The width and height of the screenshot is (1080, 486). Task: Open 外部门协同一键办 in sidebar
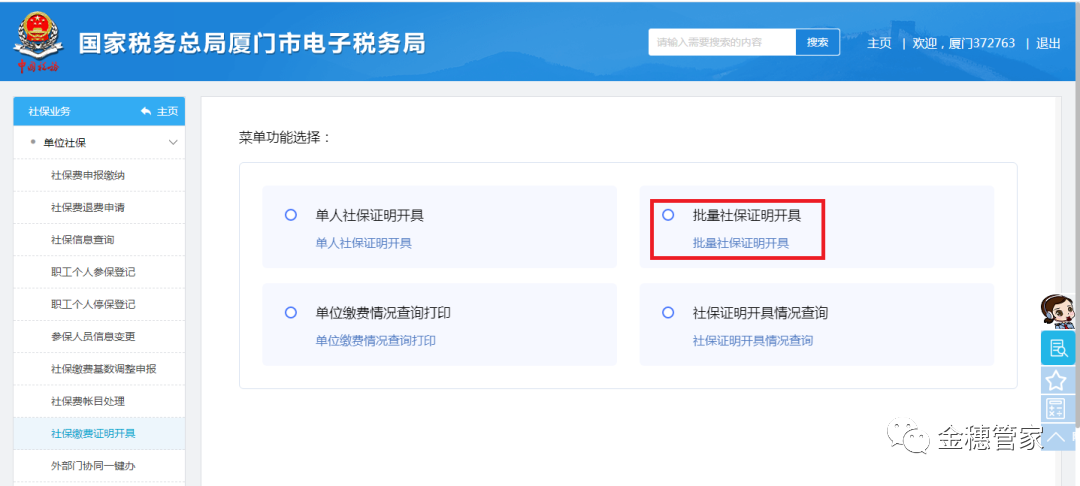(x=99, y=466)
